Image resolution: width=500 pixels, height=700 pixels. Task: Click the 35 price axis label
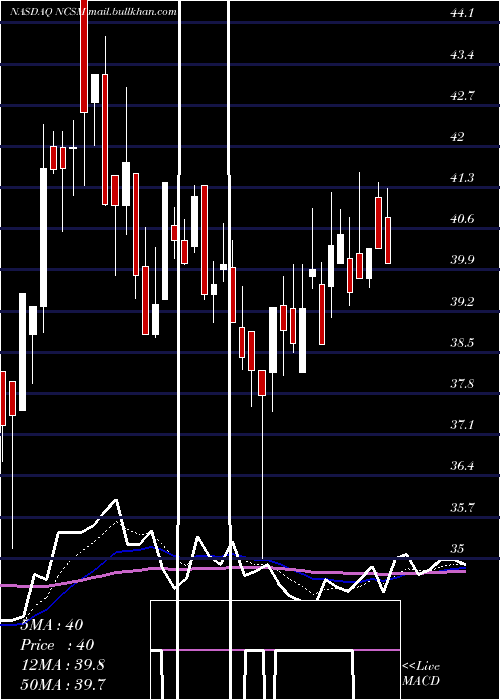pos(458,549)
